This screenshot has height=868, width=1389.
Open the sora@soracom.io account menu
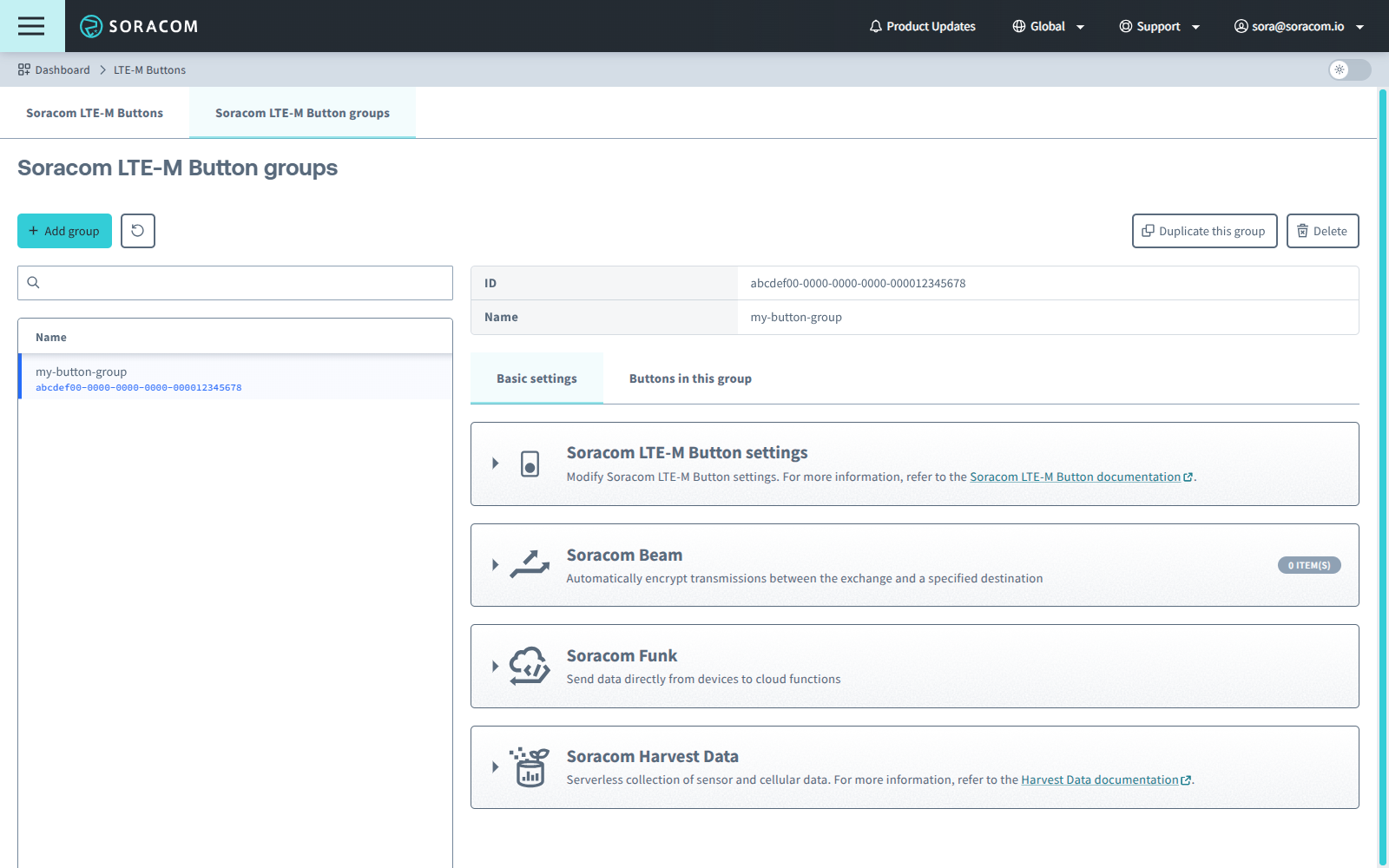coord(1297,26)
